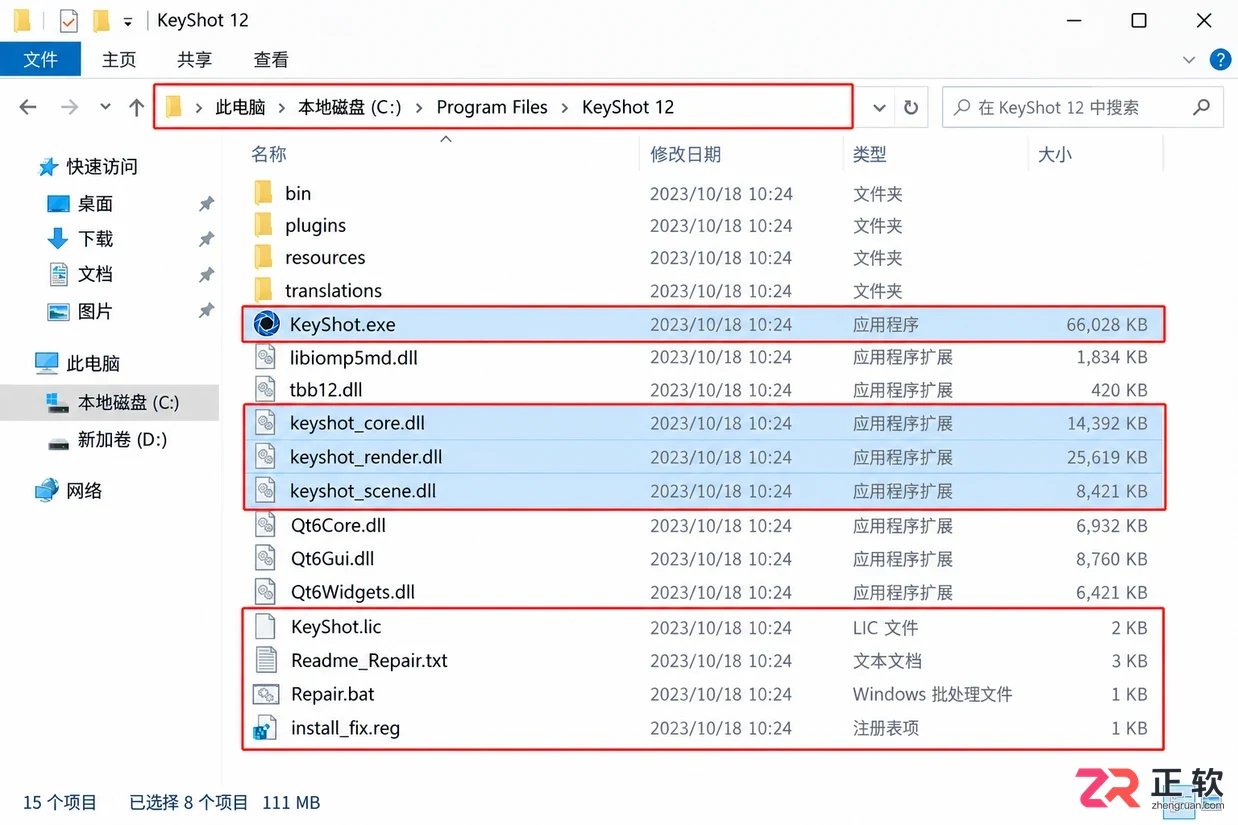The width and height of the screenshot is (1238, 825).
Task: Click the keyshot_scene.dll file icon
Action: click(x=265, y=491)
